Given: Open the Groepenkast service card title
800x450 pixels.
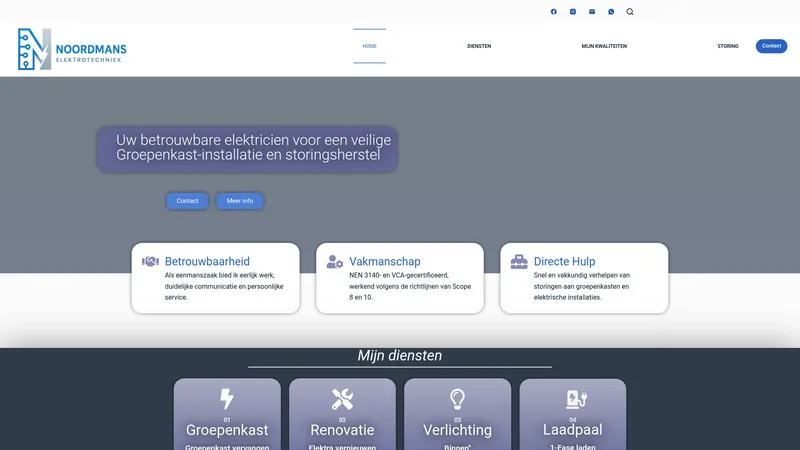Looking at the screenshot, I should pyautogui.click(x=227, y=430).
